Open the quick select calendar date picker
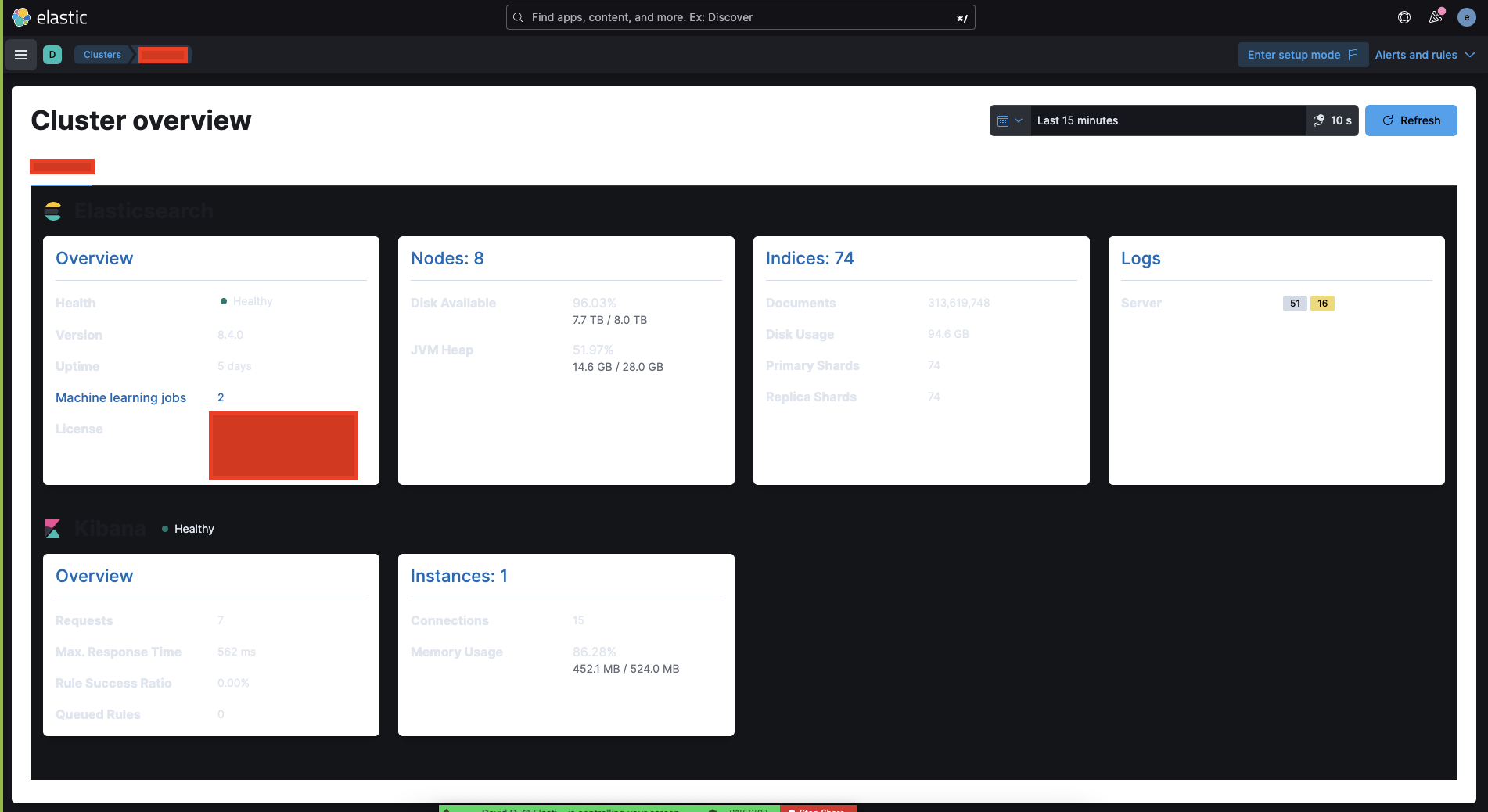The height and width of the screenshot is (812, 1488). [1010, 120]
